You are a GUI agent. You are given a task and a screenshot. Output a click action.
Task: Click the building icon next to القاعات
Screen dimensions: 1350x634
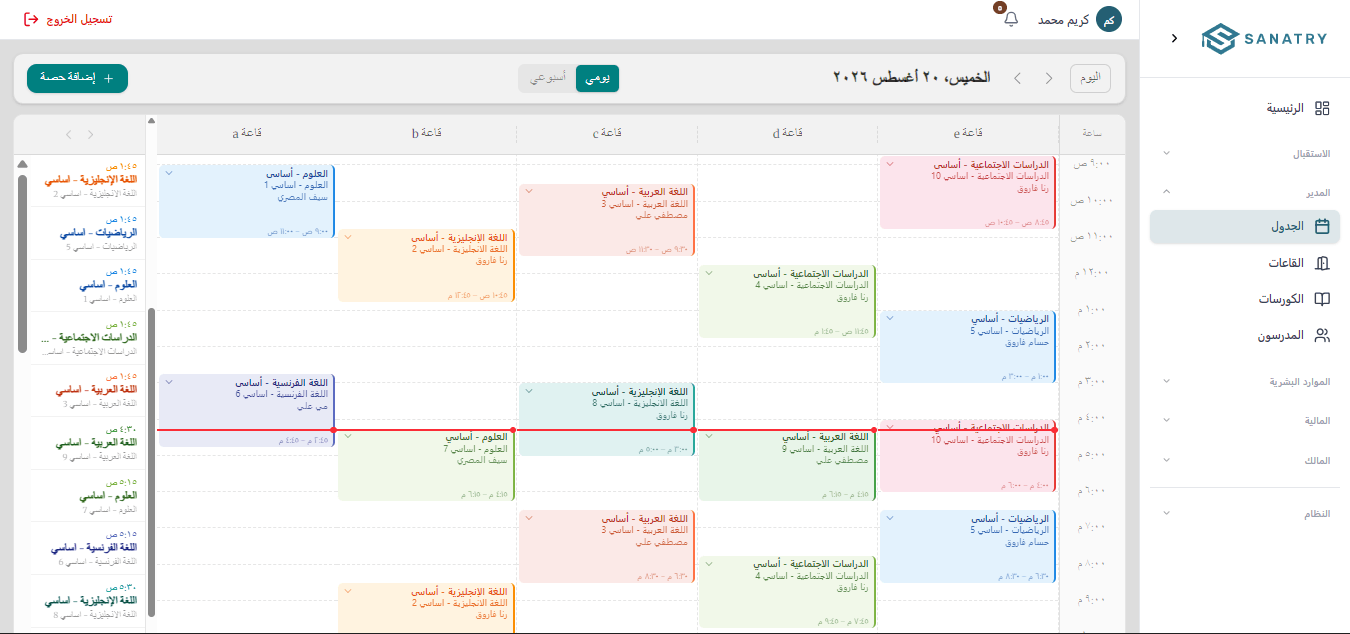pos(1322,263)
